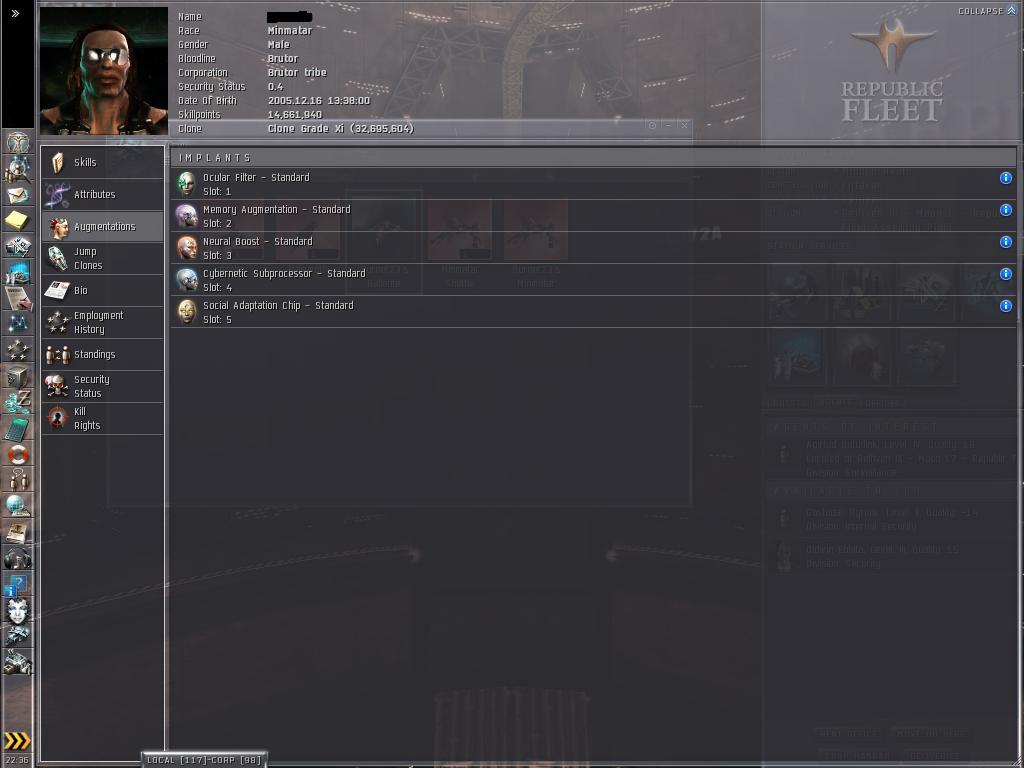Click the pale face portrait Neocom icon
This screenshot has width=1024, height=768.
18,611
